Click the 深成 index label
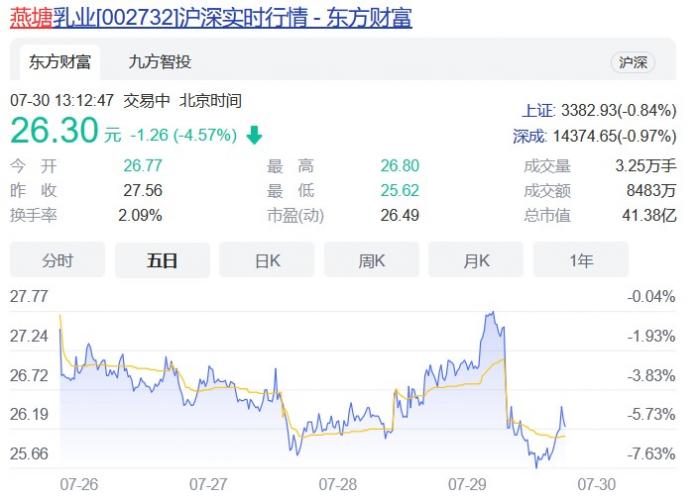Viewport: 700px width, 500px height. coord(529,136)
